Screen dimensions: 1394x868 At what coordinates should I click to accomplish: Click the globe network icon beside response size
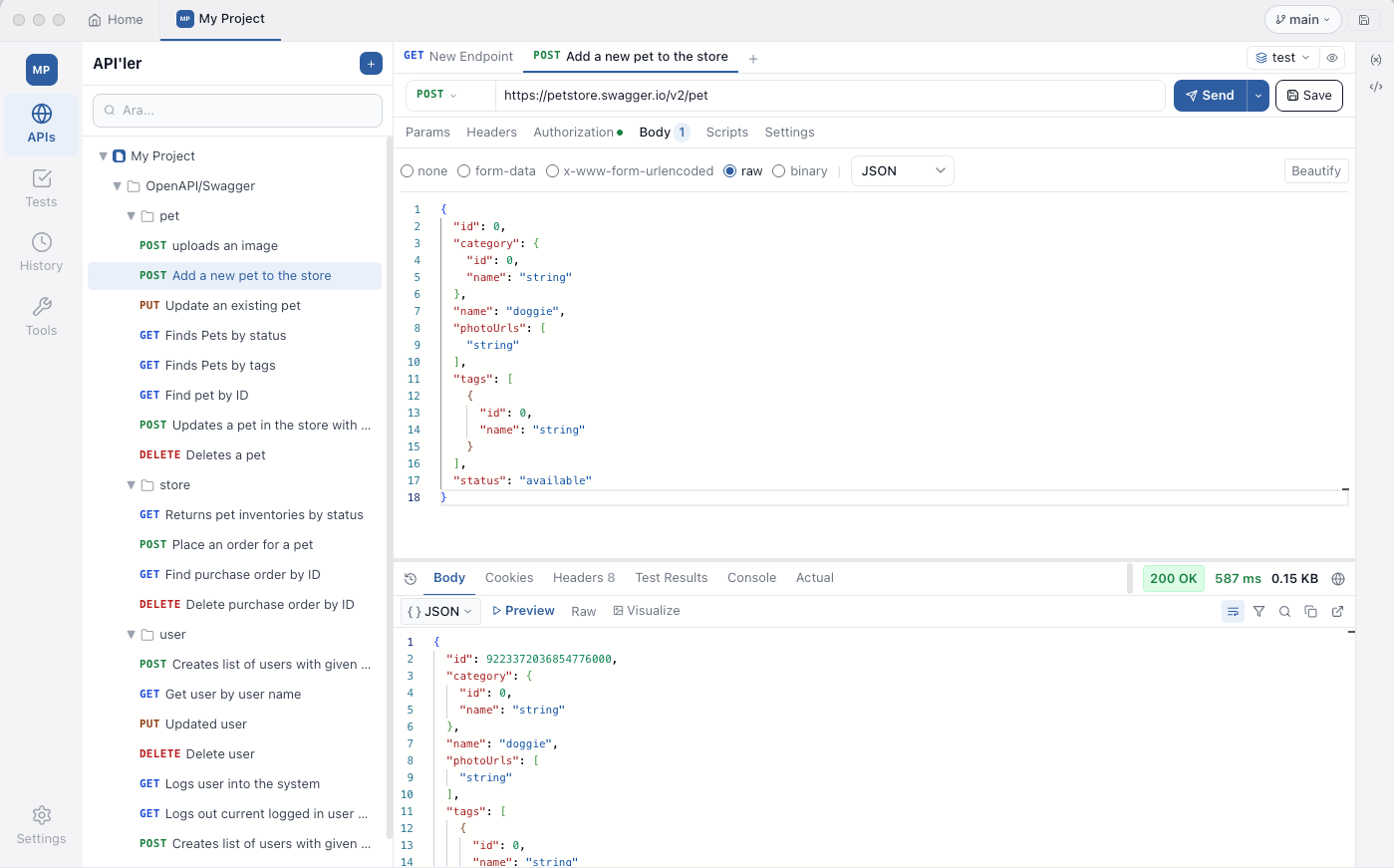click(1338, 579)
